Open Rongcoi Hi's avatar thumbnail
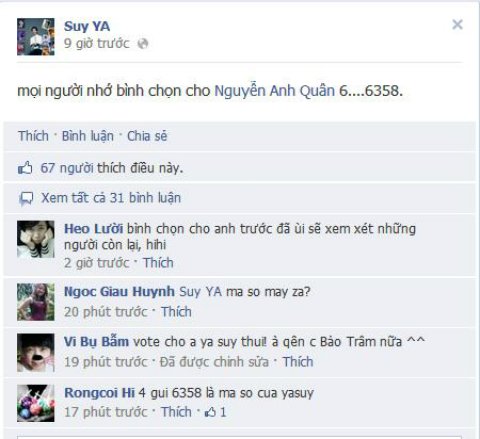This screenshot has width=480, height=439. 36,403
